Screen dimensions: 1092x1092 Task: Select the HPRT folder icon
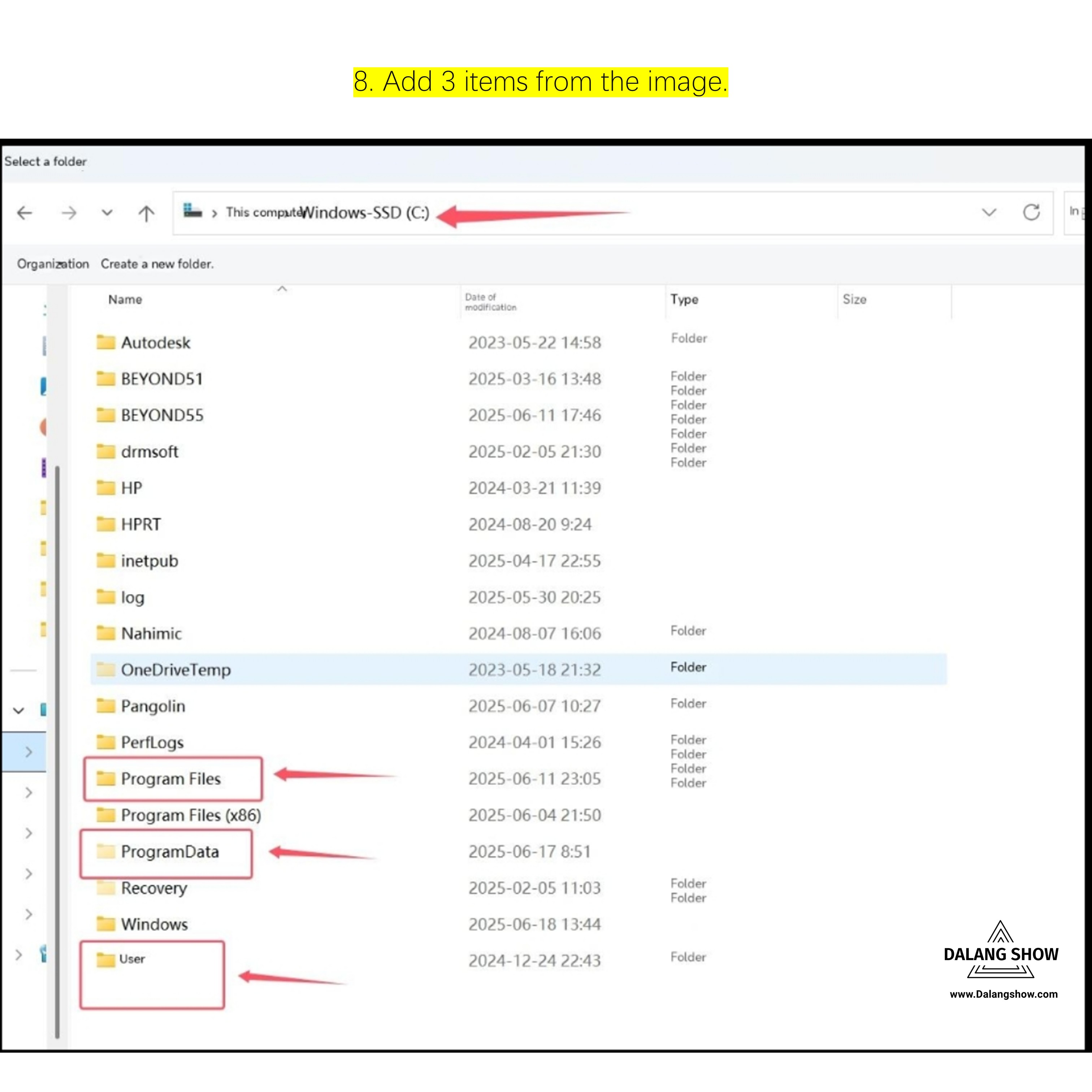click(x=106, y=524)
